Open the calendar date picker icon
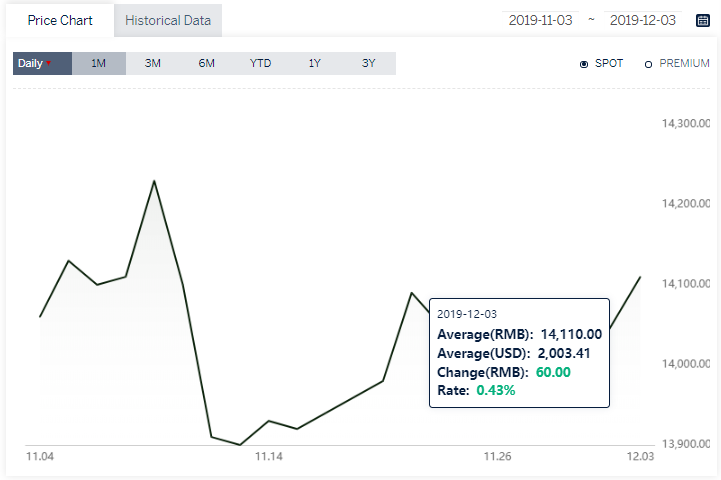The width and height of the screenshot is (721, 480). point(703,21)
